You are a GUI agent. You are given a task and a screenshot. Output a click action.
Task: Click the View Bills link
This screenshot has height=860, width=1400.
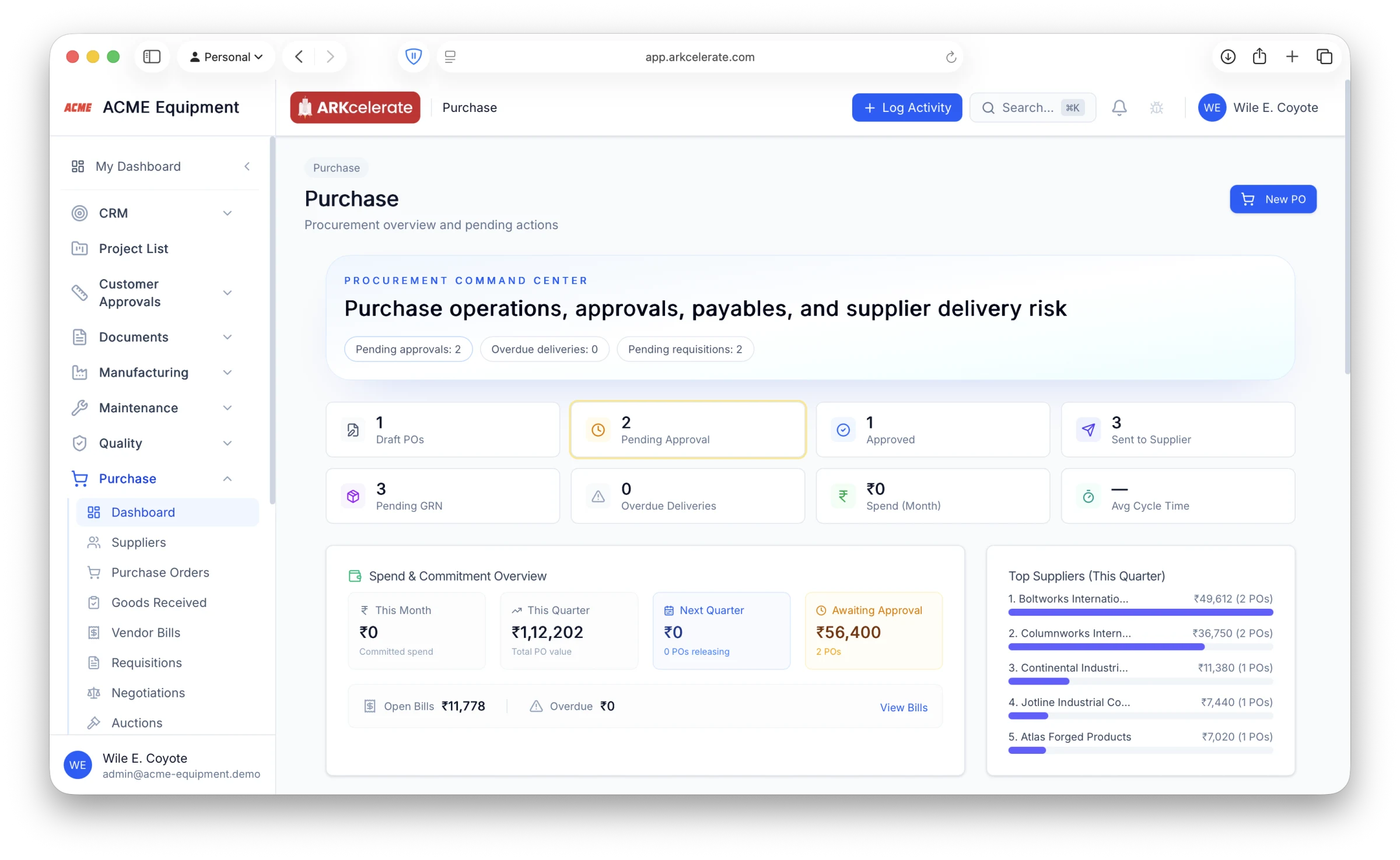pyautogui.click(x=903, y=707)
